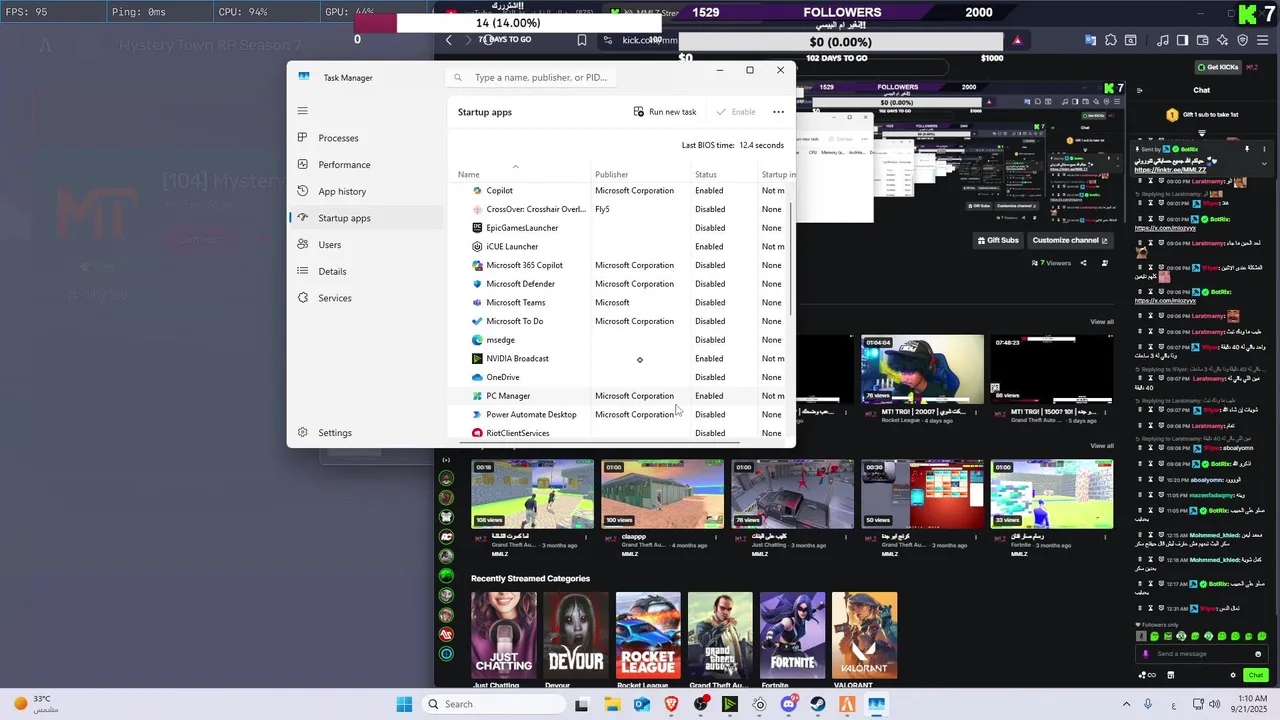This screenshot has width=1280, height=720.
Task: Open the Devour category card
Action: coord(576,635)
